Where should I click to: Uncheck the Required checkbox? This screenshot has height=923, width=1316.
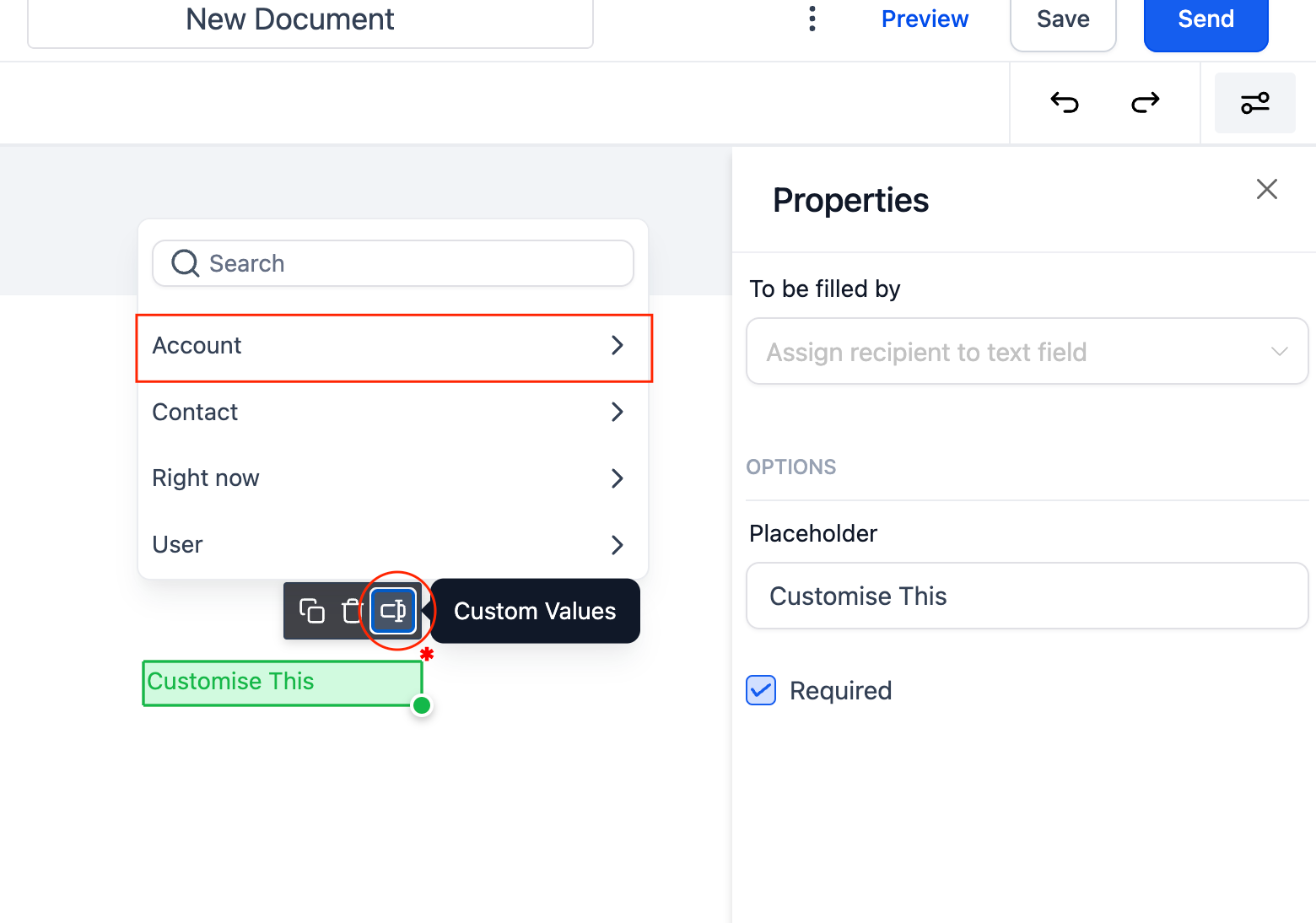point(761,690)
